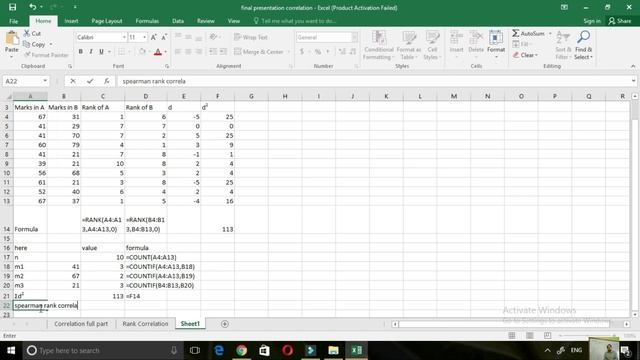Click Tell me what you want
This screenshot has height=360, width=640.
(295, 21)
